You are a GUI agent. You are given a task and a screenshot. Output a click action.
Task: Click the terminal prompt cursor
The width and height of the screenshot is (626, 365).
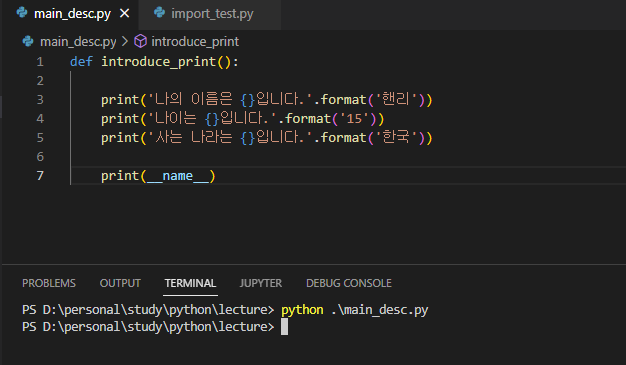pyautogui.click(x=284, y=327)
